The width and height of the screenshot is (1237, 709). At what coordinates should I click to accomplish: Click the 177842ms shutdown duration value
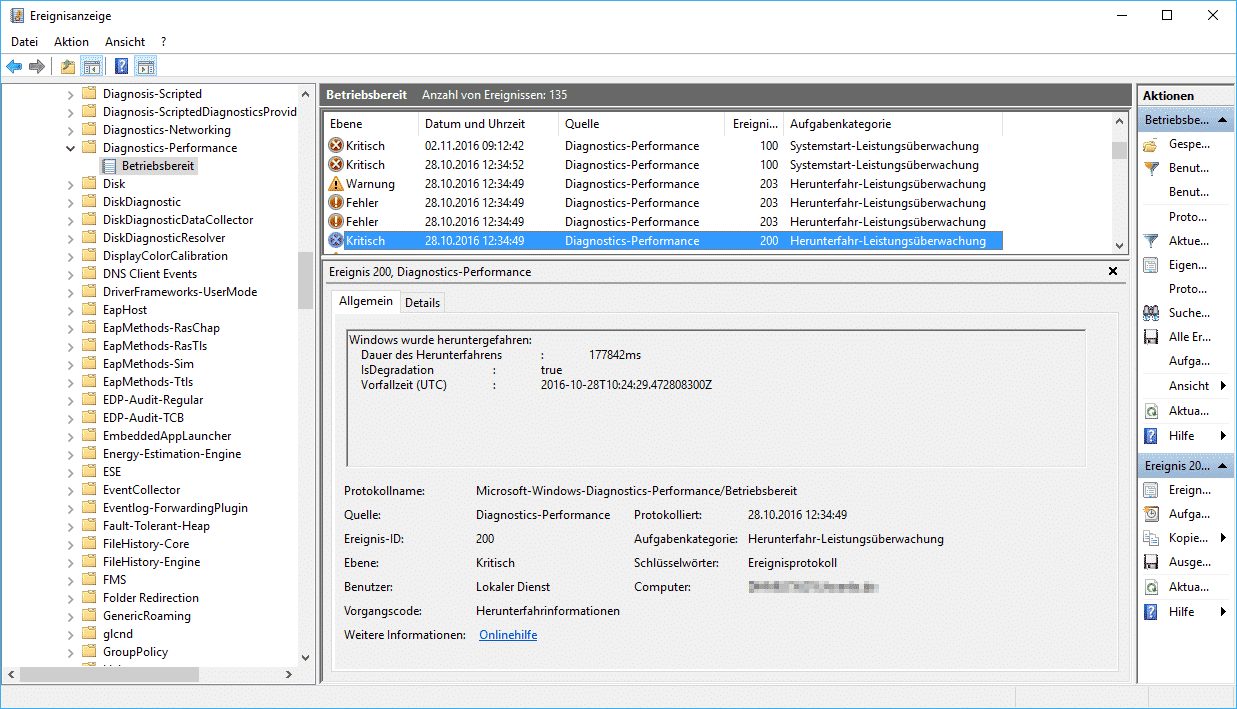(x=615, y=355)
